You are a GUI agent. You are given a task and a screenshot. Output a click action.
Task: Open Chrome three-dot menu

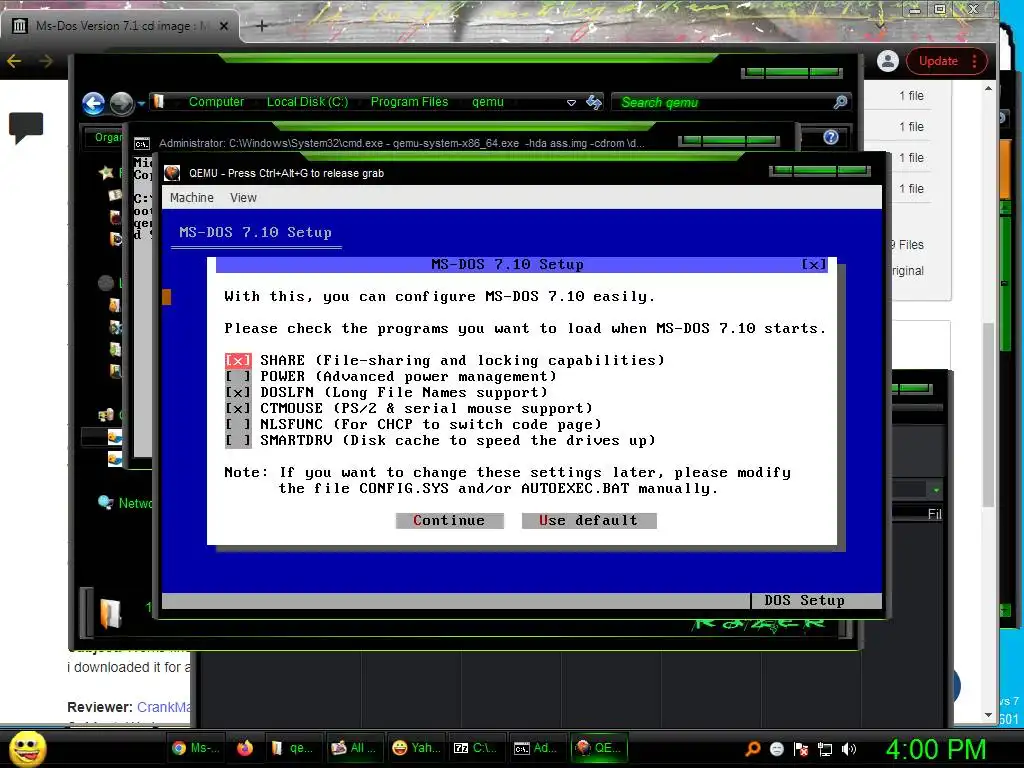[974, 61]
